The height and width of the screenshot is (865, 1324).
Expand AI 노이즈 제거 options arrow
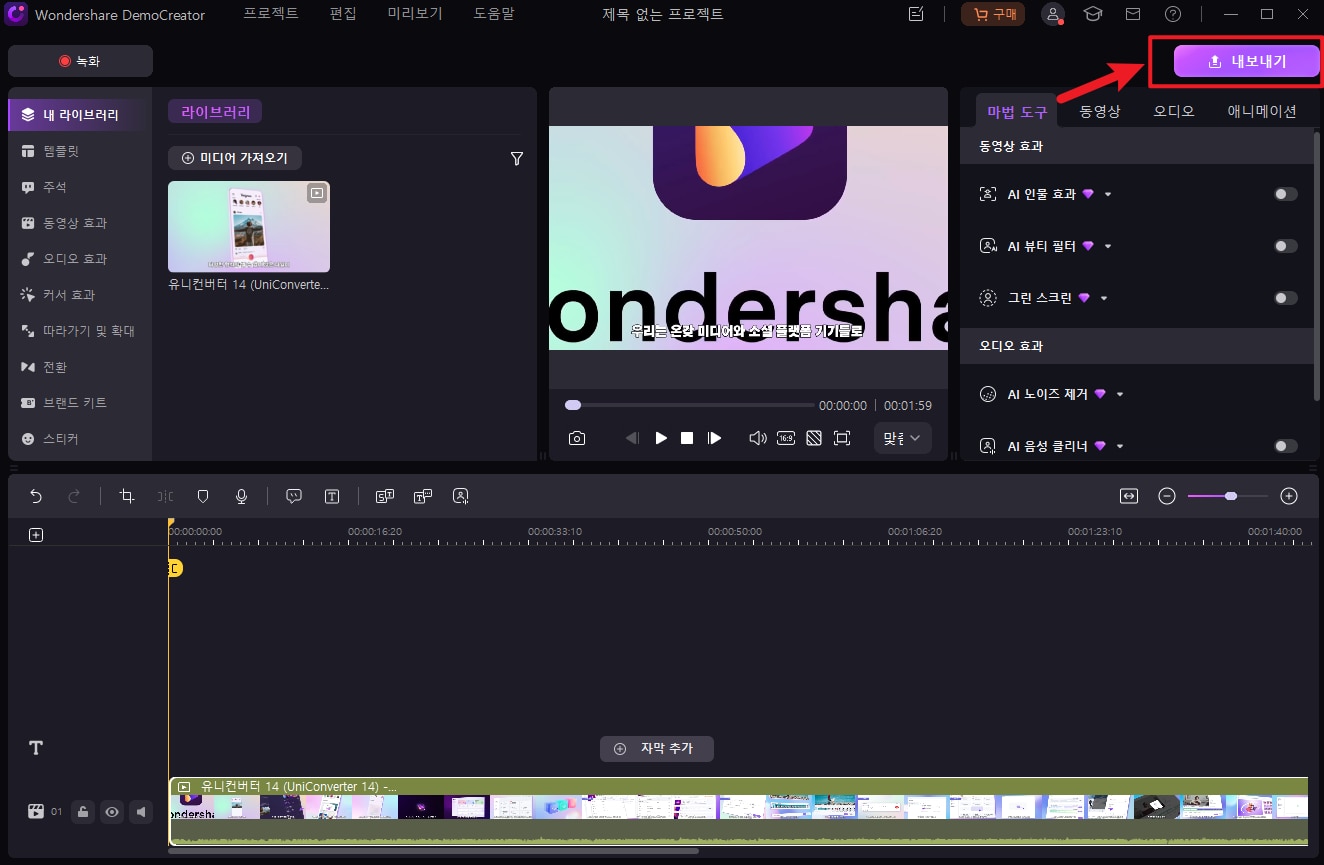click(1120, 395)
